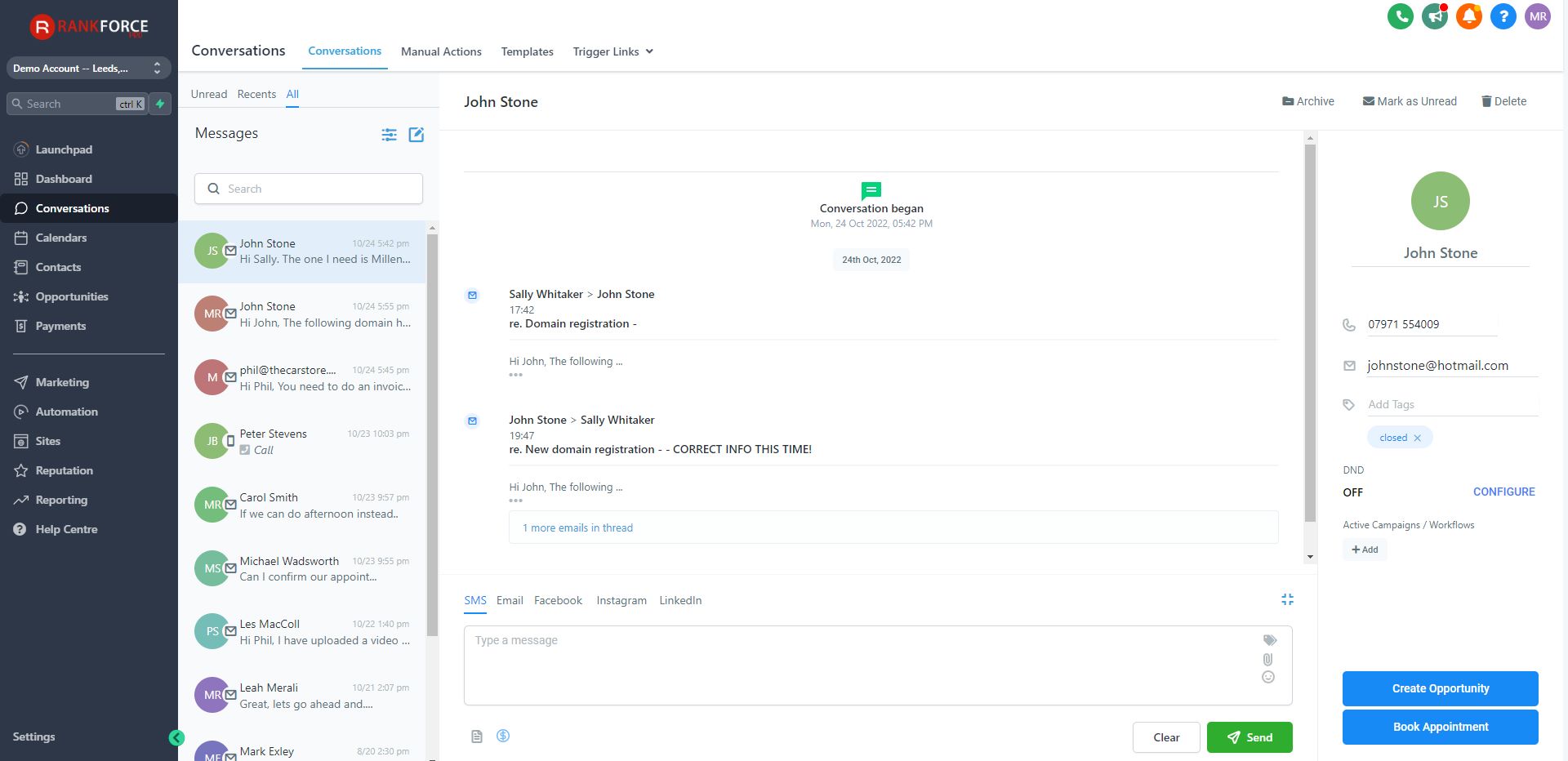The image size is (1568, 761).
Task: Click the request payment dollar icon
Action: [503, 736]
